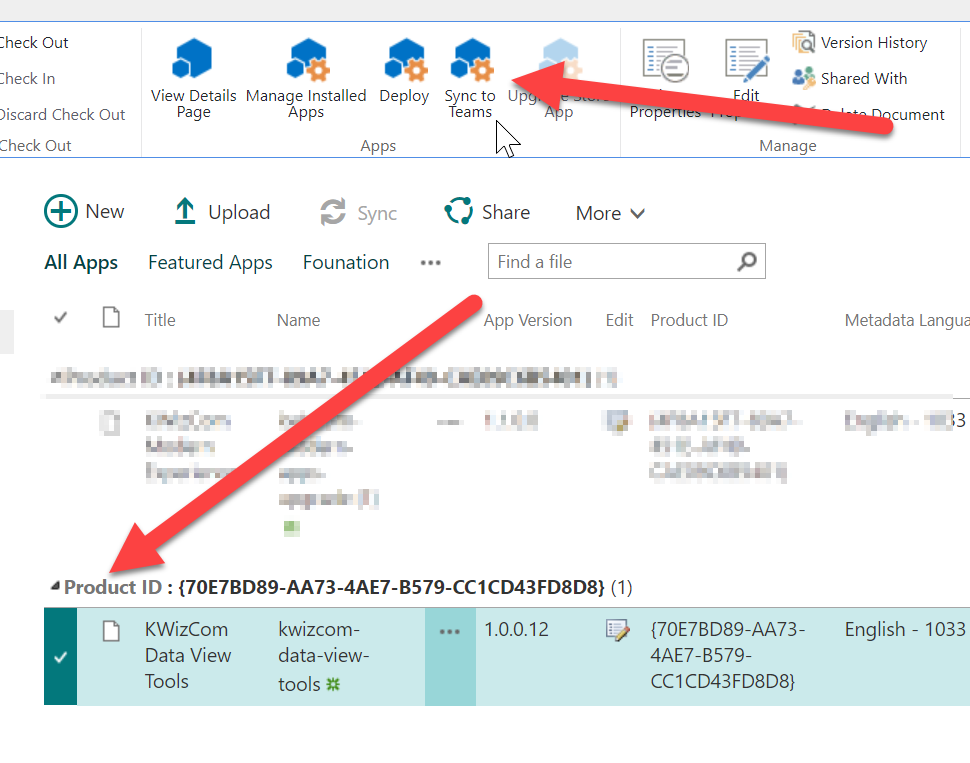The width and height of the screenshot is (970, 763).
Task: Sort by file Type column icon
Action: [111, 317]
